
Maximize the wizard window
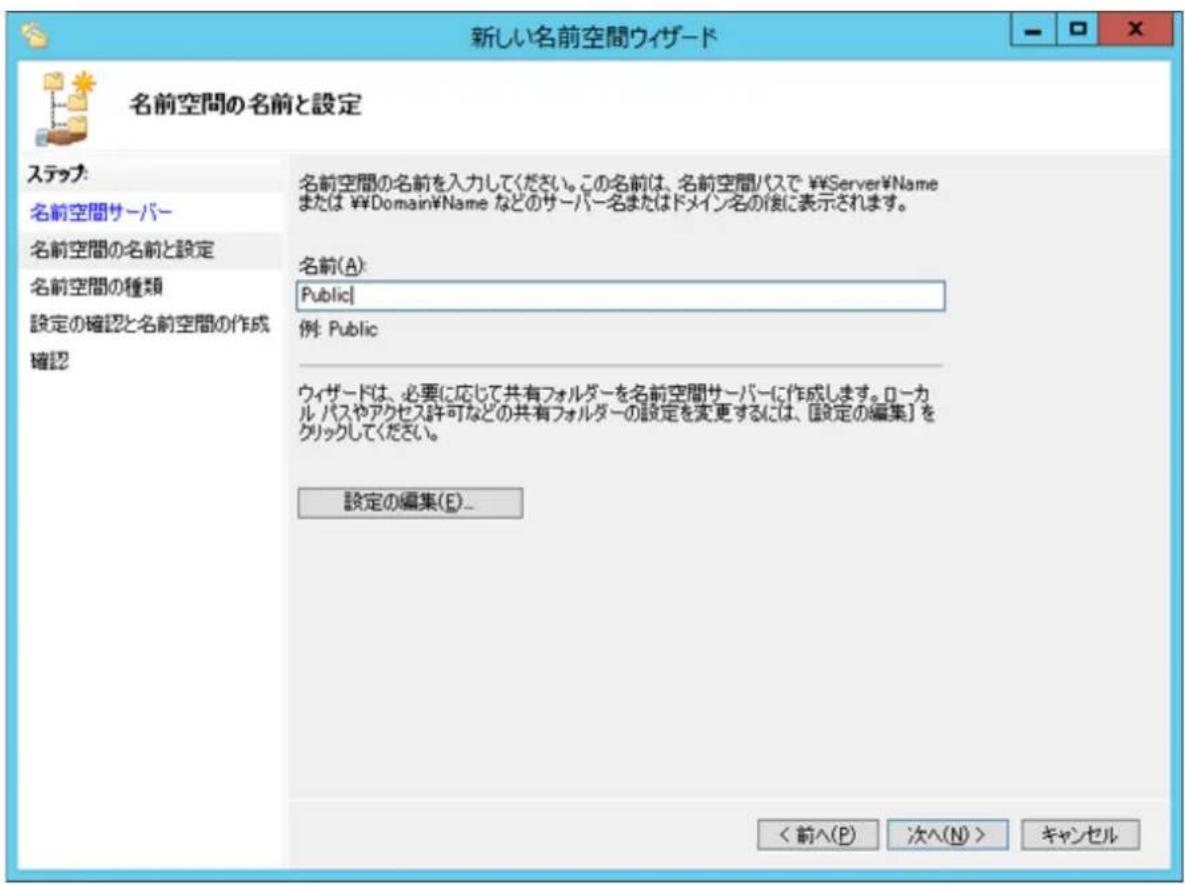[1079, 30]
